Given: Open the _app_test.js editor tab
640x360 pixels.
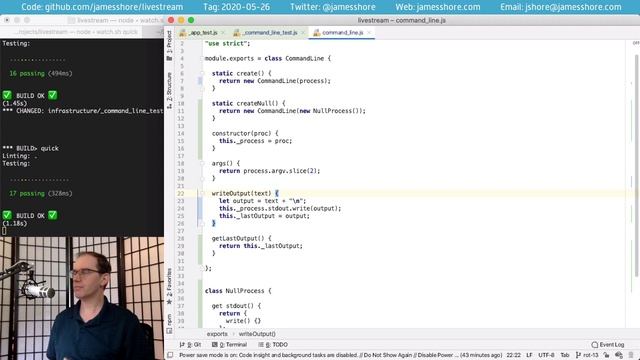Looking at the screenshot, I should pyautogui.click(x=203, y=32).
